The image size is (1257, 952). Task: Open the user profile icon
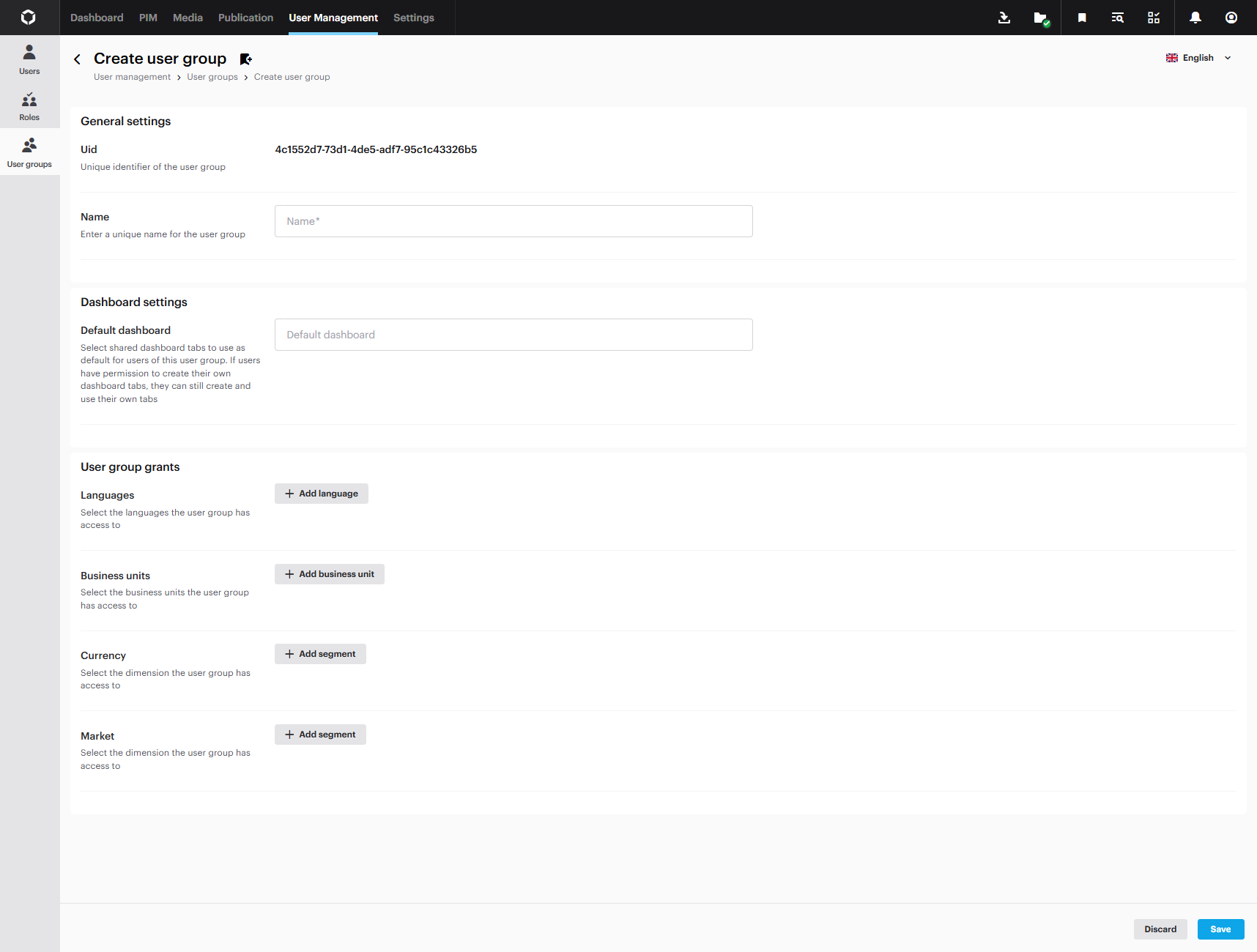[x=1231, y=18]
